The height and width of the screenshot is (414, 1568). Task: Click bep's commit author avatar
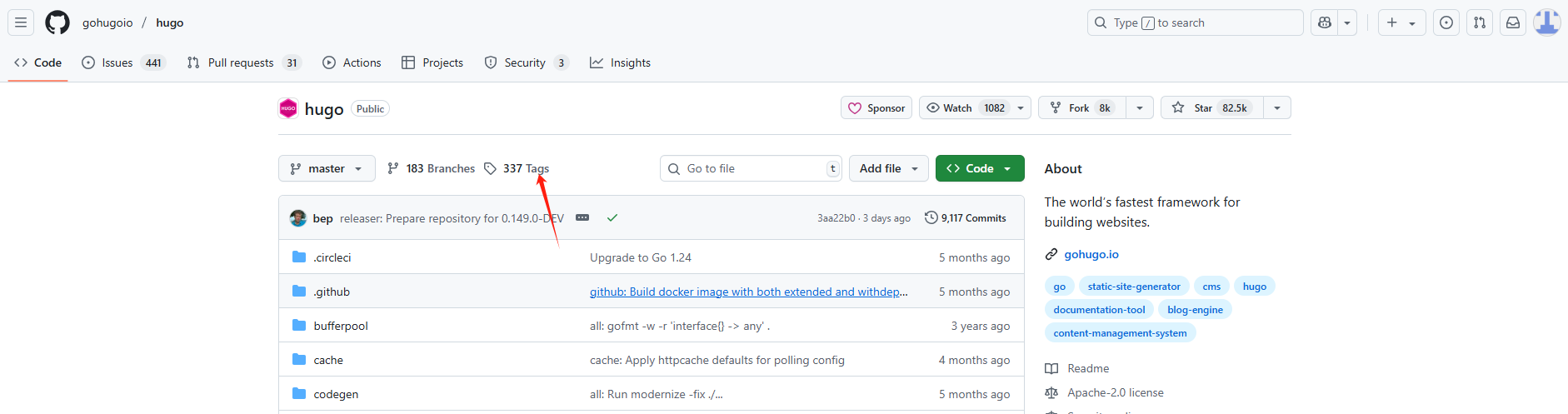coord(298,218)
